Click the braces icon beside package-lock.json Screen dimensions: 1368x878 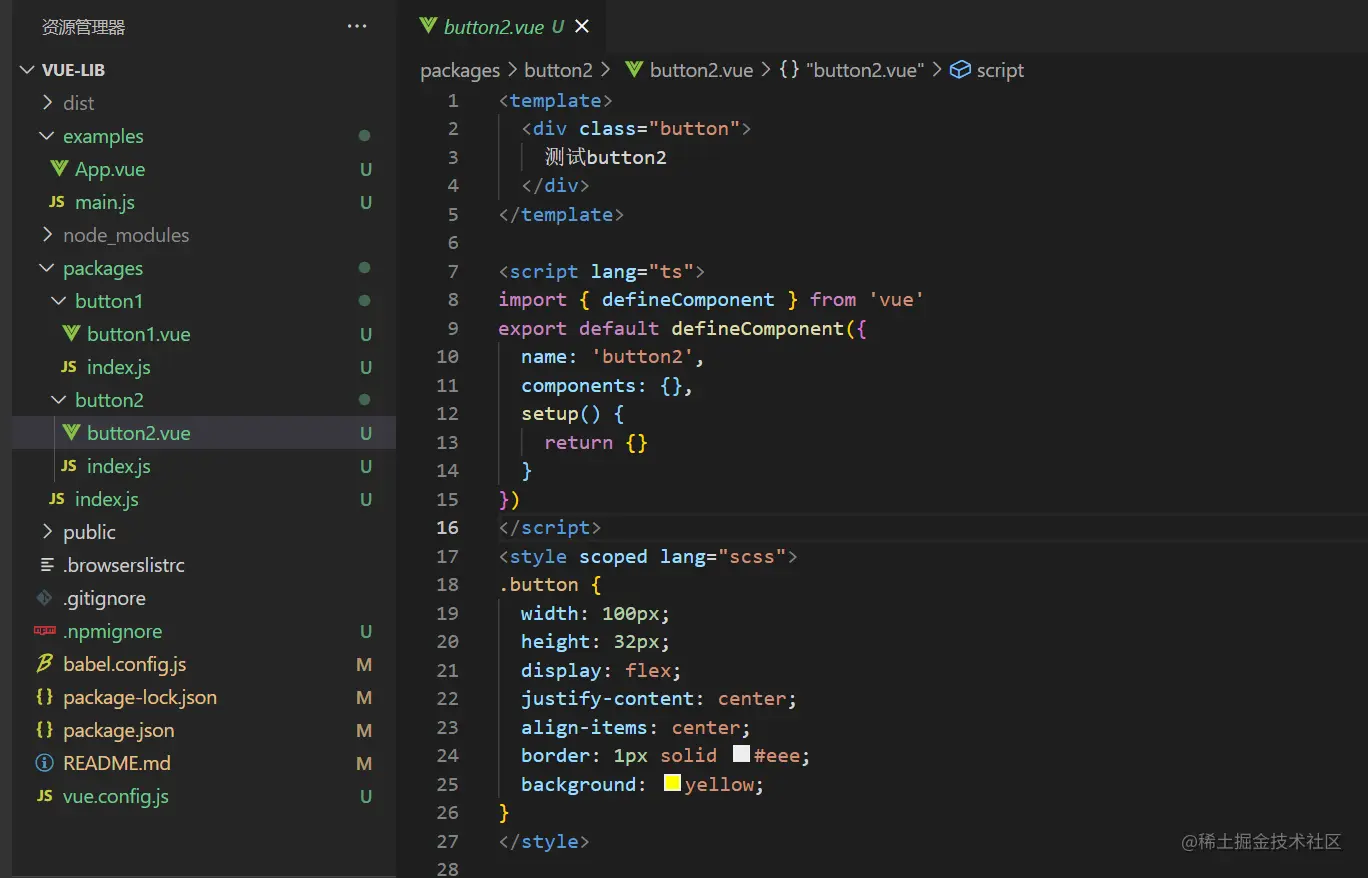[x=45, y=697]
